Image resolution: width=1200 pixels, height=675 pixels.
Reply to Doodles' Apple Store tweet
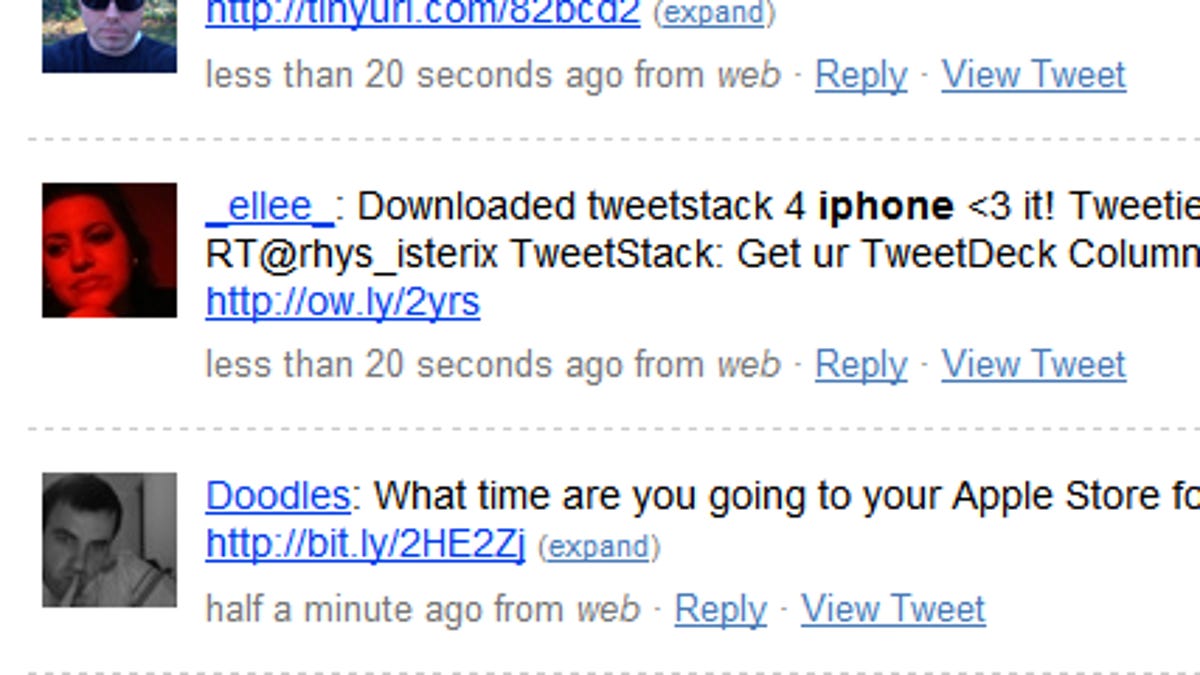(720, 609)
